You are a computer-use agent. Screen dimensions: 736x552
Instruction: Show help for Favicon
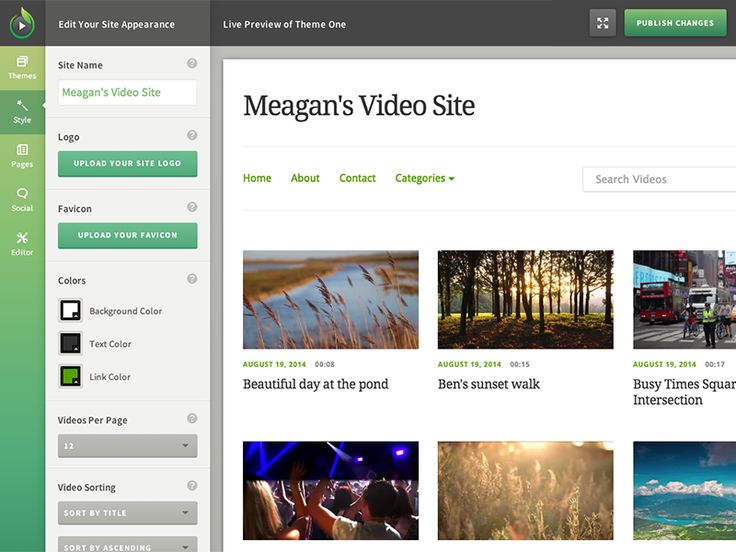[192, 207]
